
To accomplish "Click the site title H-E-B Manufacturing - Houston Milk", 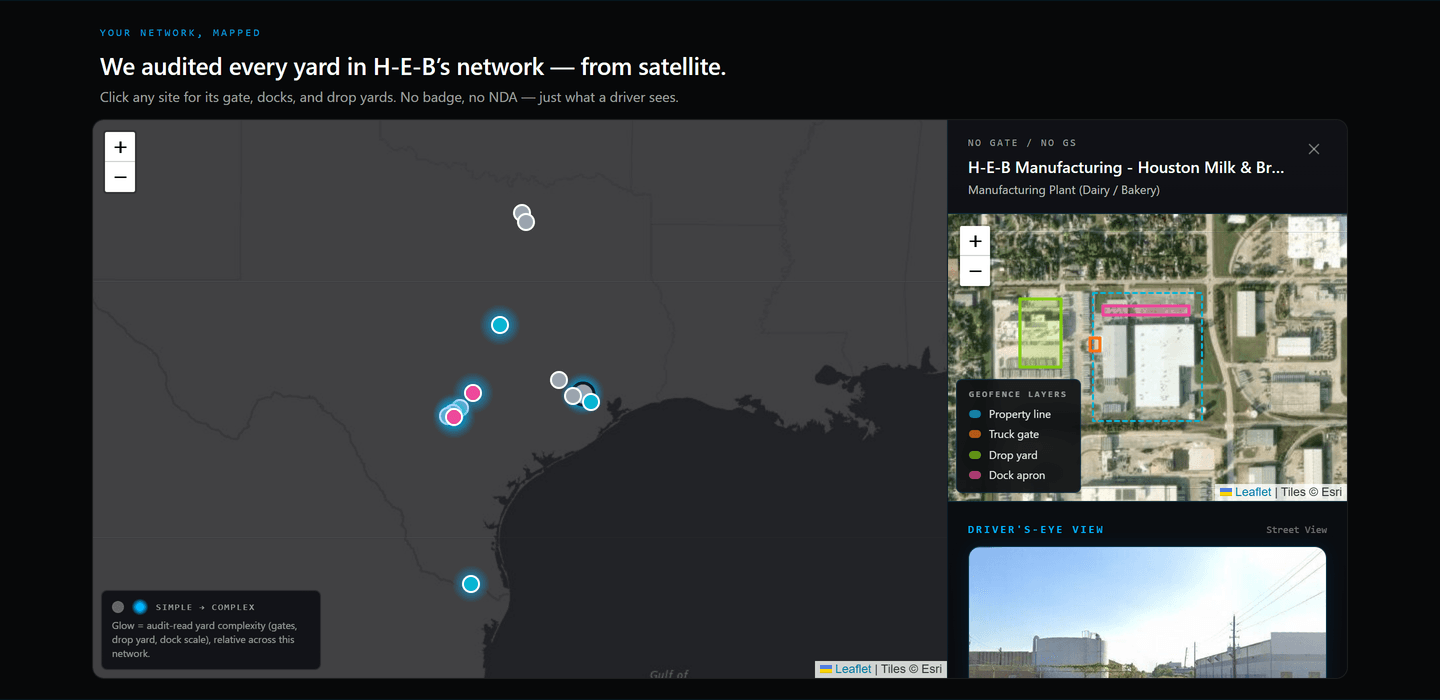I will pyautogui.click(x=1126, y=168).
